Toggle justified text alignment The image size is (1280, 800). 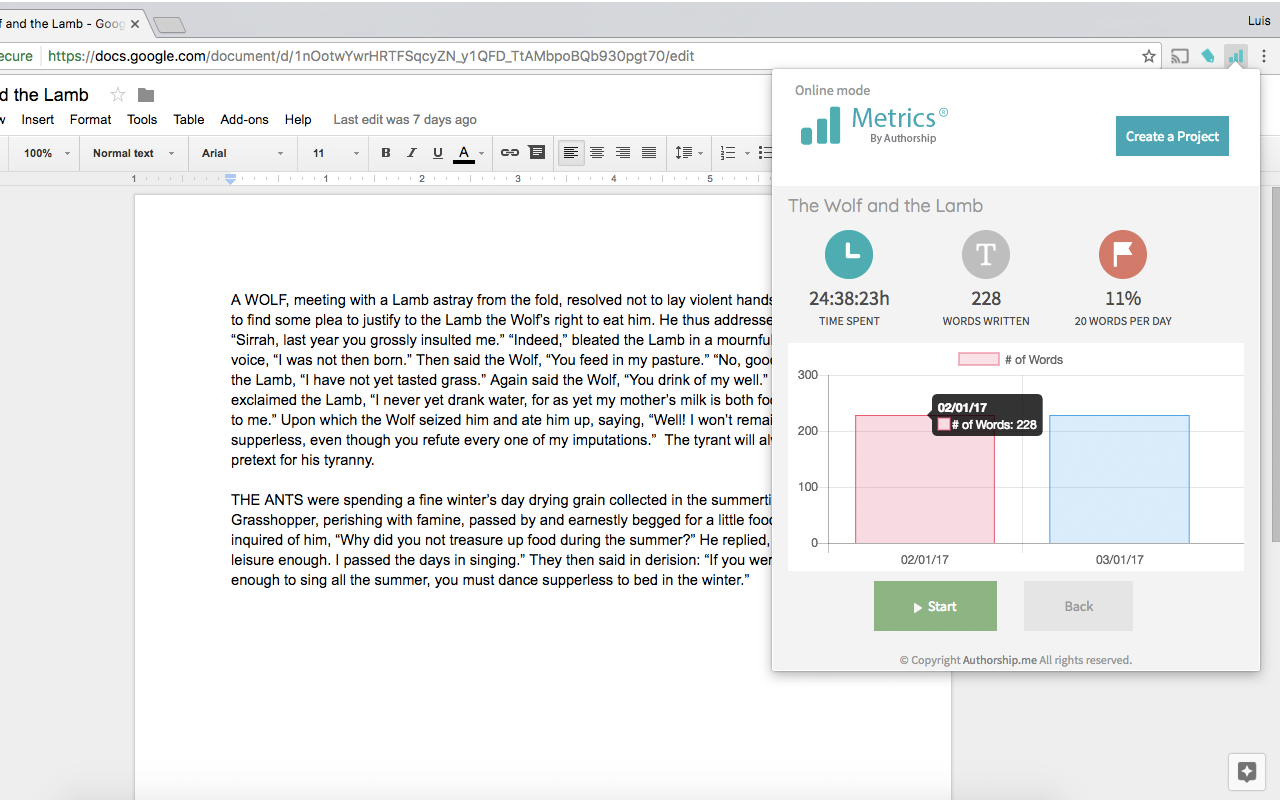pyautogui.click(x=648, y=152)
